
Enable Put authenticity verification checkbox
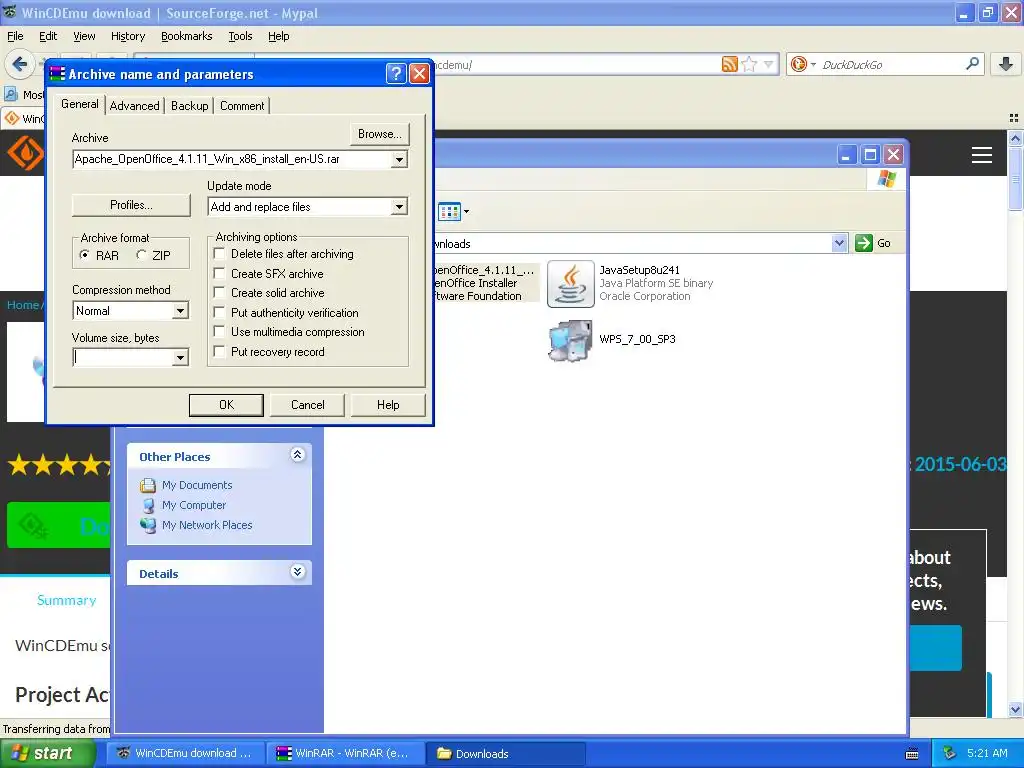click(x=219, y=312)
